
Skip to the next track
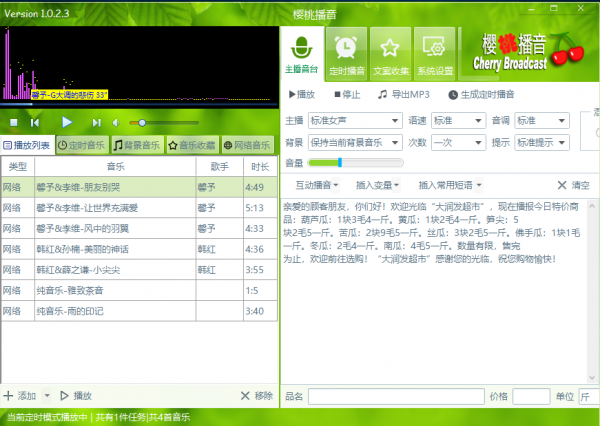96,122
